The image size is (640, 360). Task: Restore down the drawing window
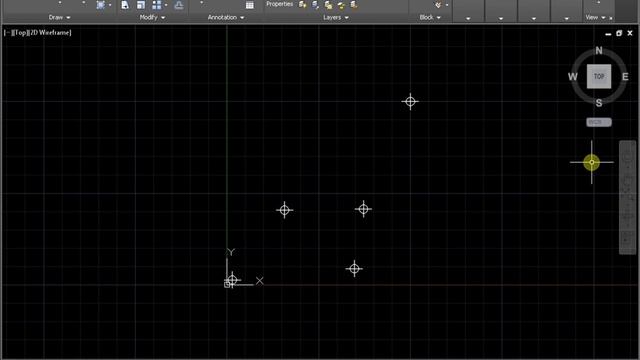[619, 33]
